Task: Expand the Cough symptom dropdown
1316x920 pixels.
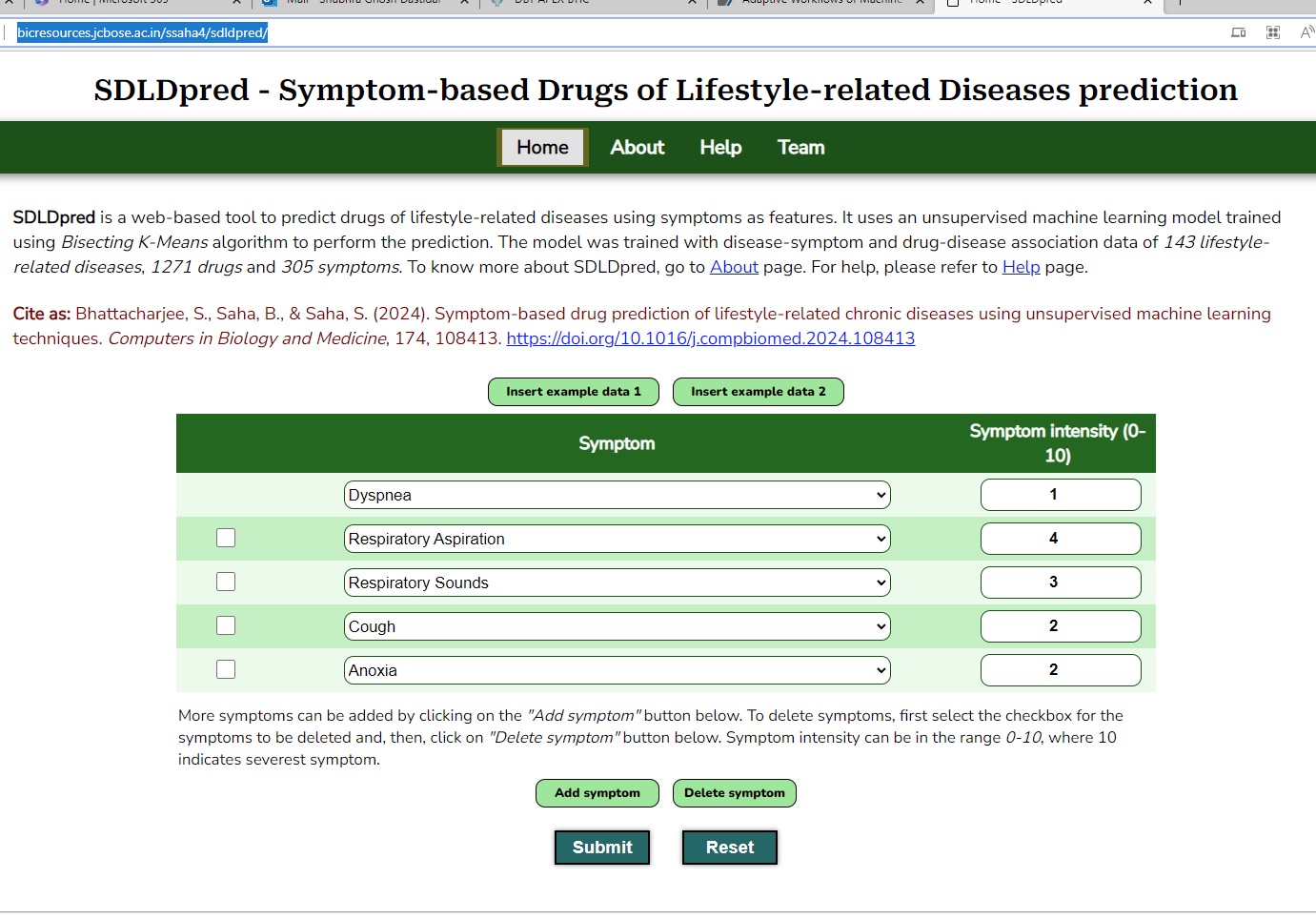Action: tap(618, 626)
